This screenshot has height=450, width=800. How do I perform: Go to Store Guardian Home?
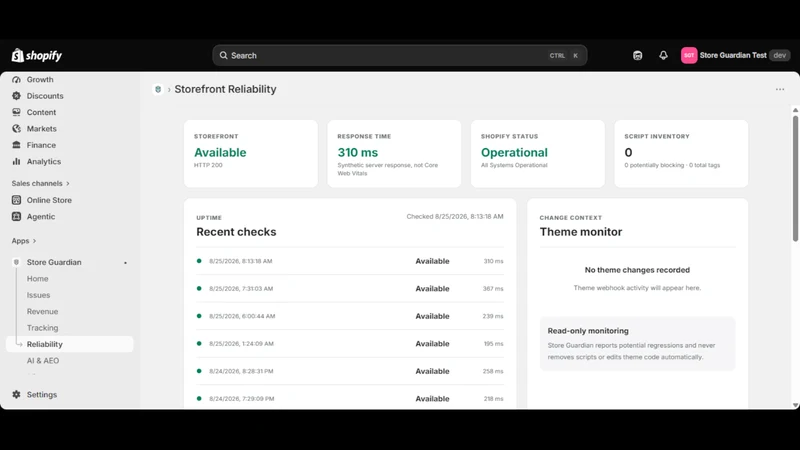tap(37, 279)
